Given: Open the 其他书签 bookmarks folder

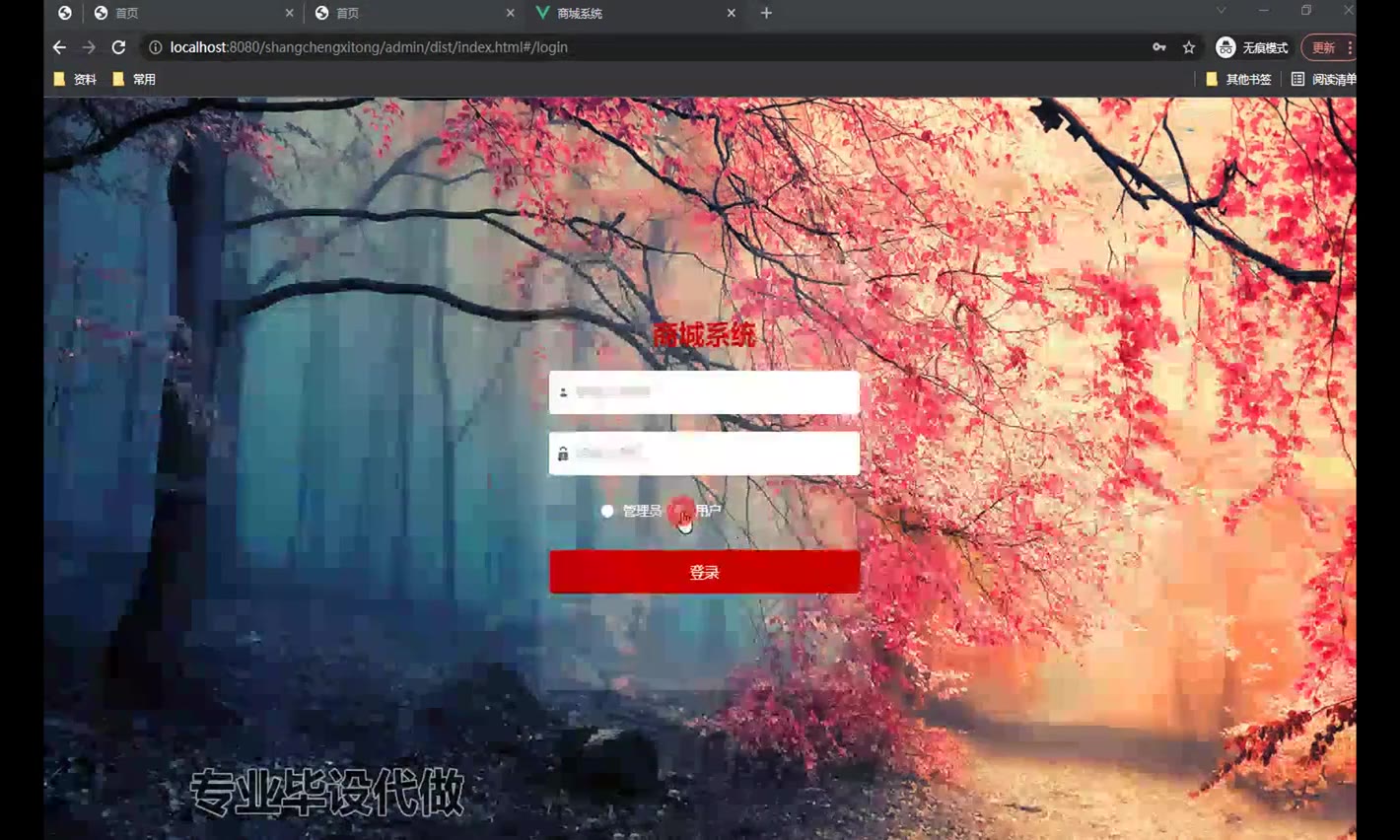Looking at the screenshot, I should pos(1238,79).
